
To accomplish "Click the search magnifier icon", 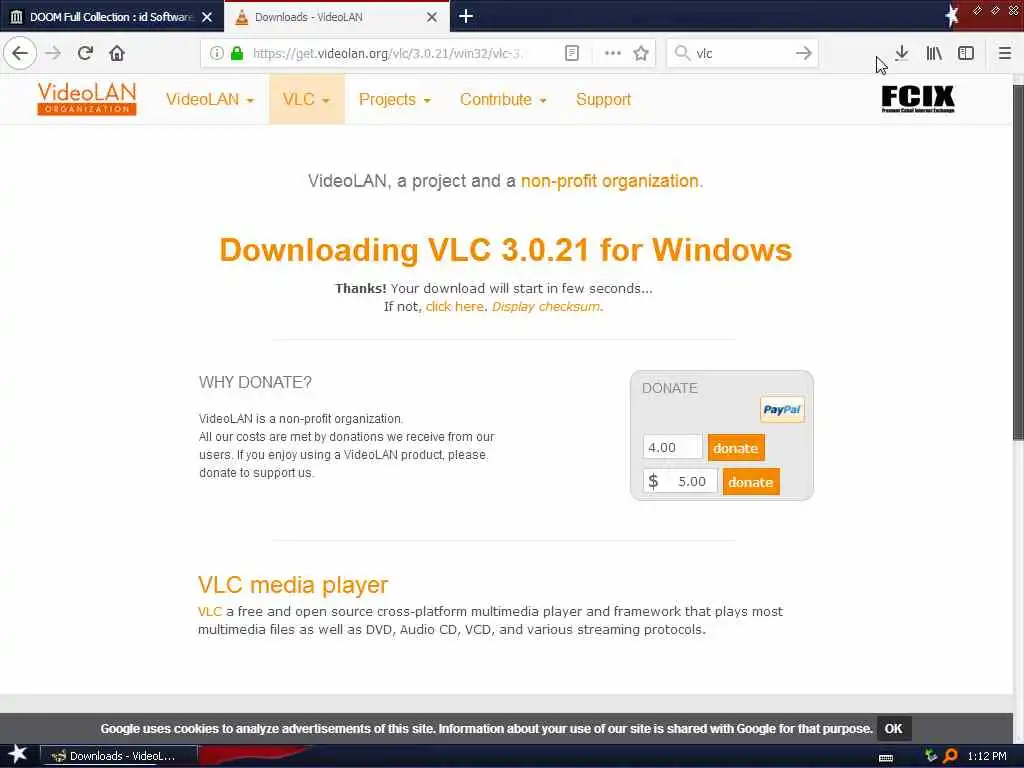I will click(x=682, y=53).
